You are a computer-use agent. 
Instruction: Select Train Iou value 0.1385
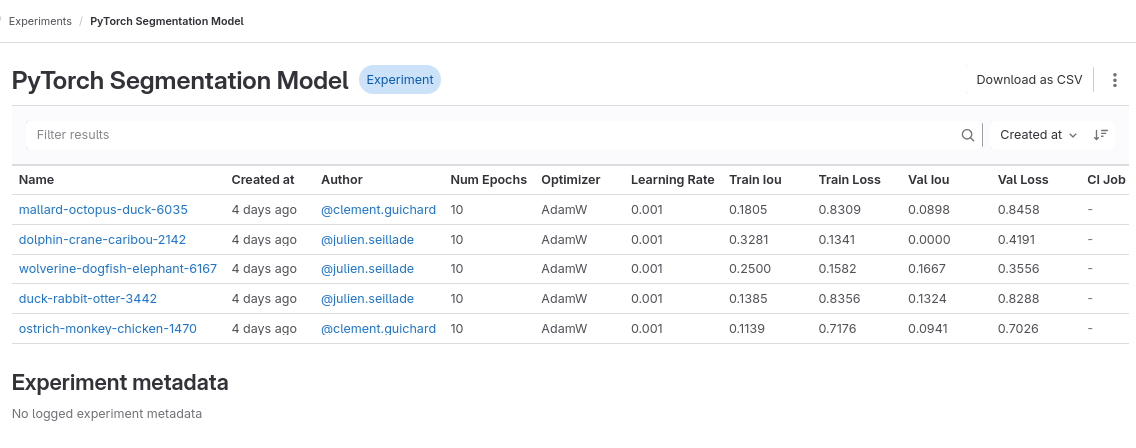tap(748, 299)
